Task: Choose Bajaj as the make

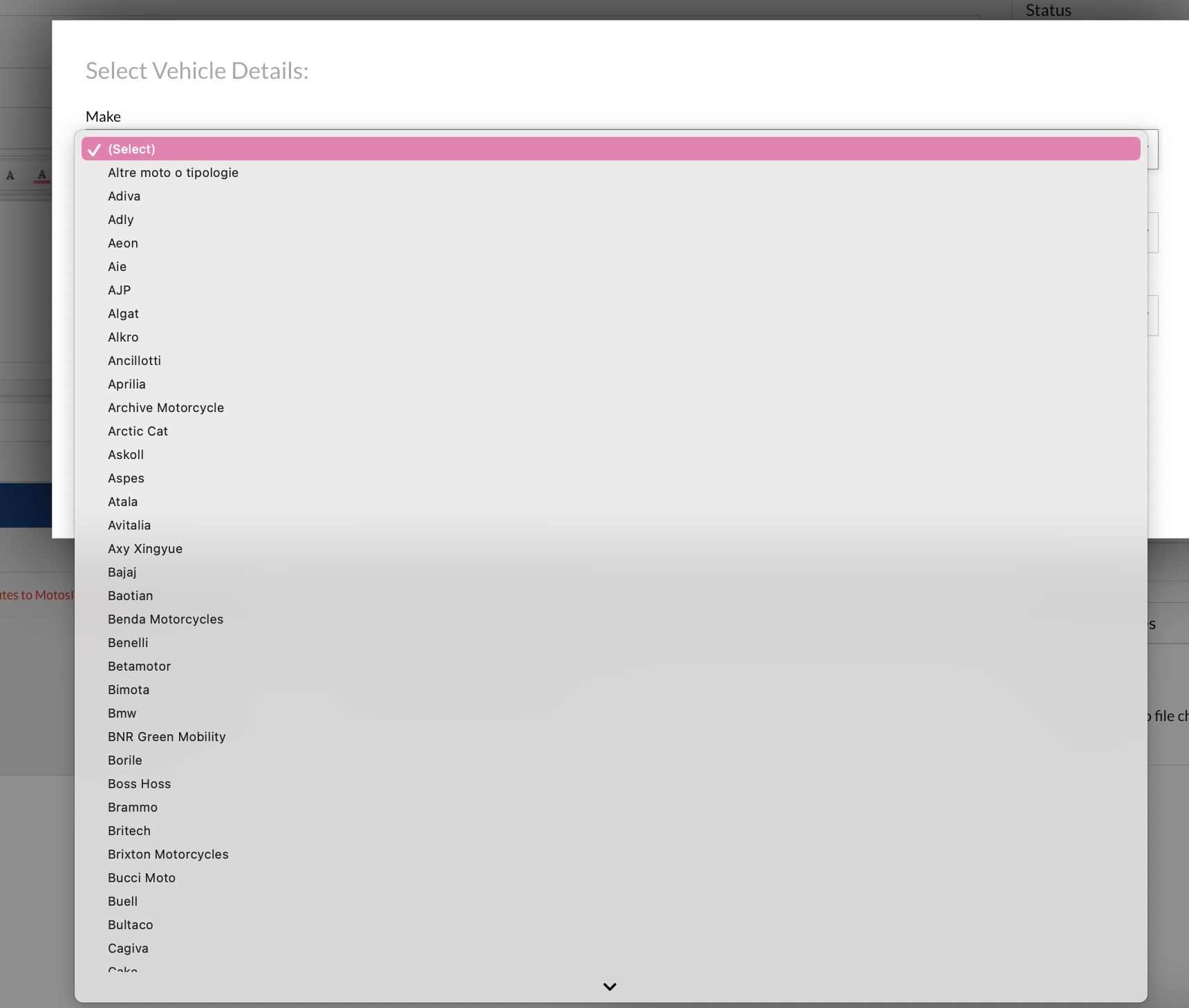Action: tap(122, 572)
